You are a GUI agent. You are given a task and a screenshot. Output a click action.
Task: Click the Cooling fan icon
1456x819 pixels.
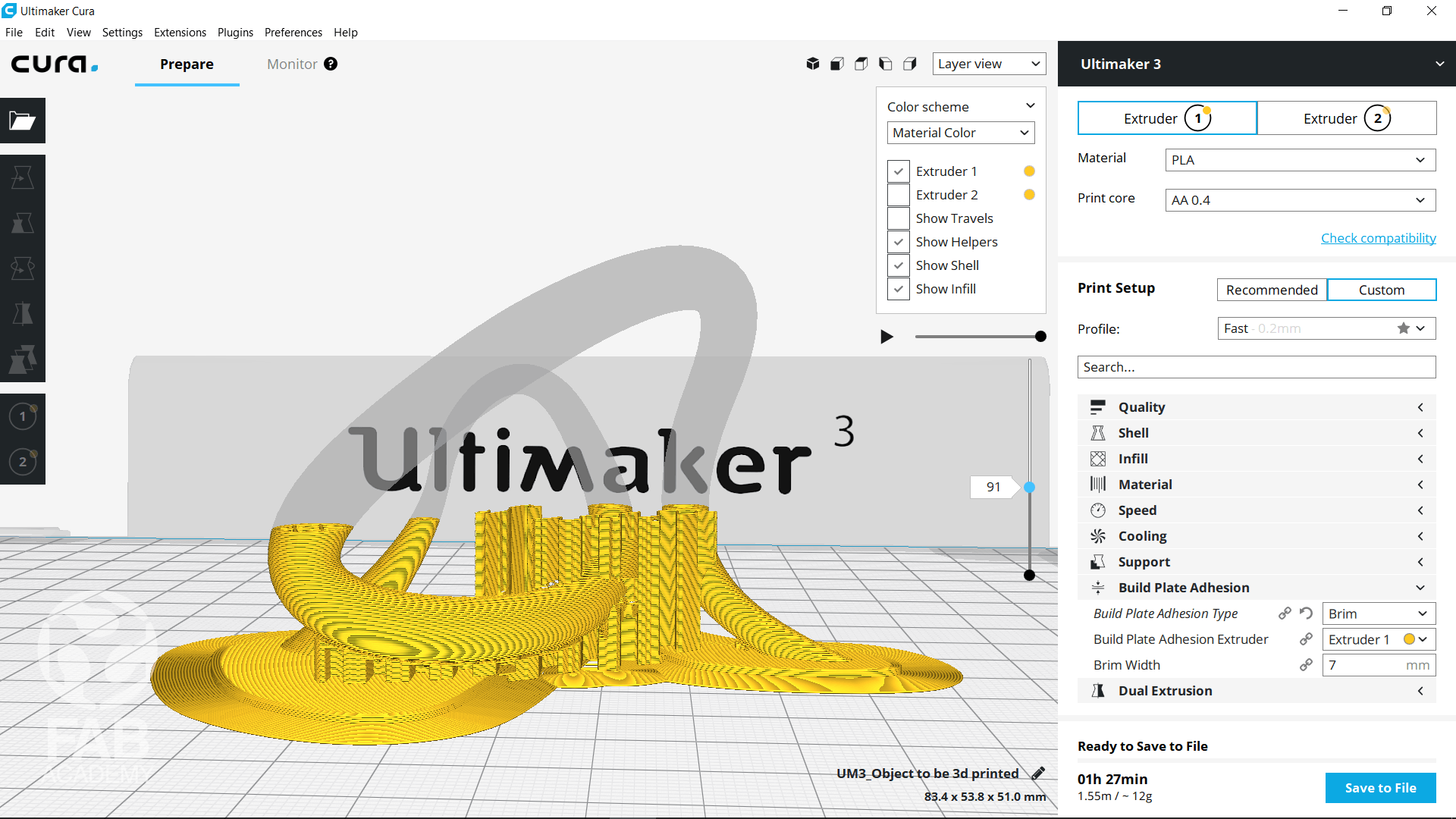1098,536
